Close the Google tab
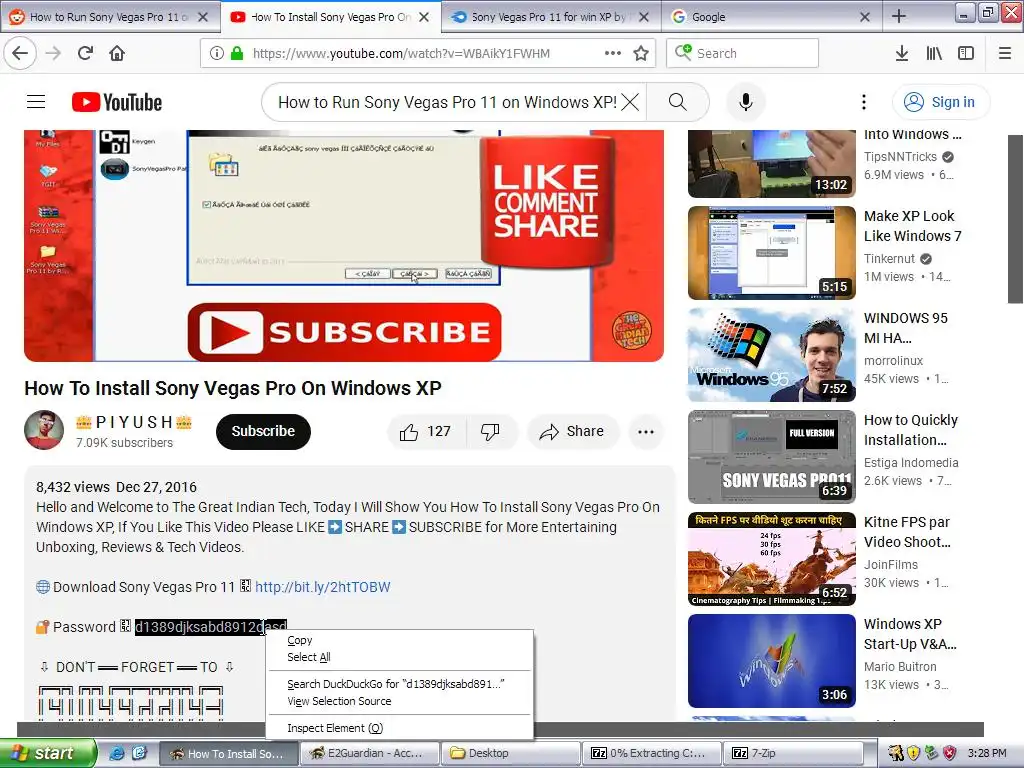Screen dimensions: 1024x768 click(865, 17)
